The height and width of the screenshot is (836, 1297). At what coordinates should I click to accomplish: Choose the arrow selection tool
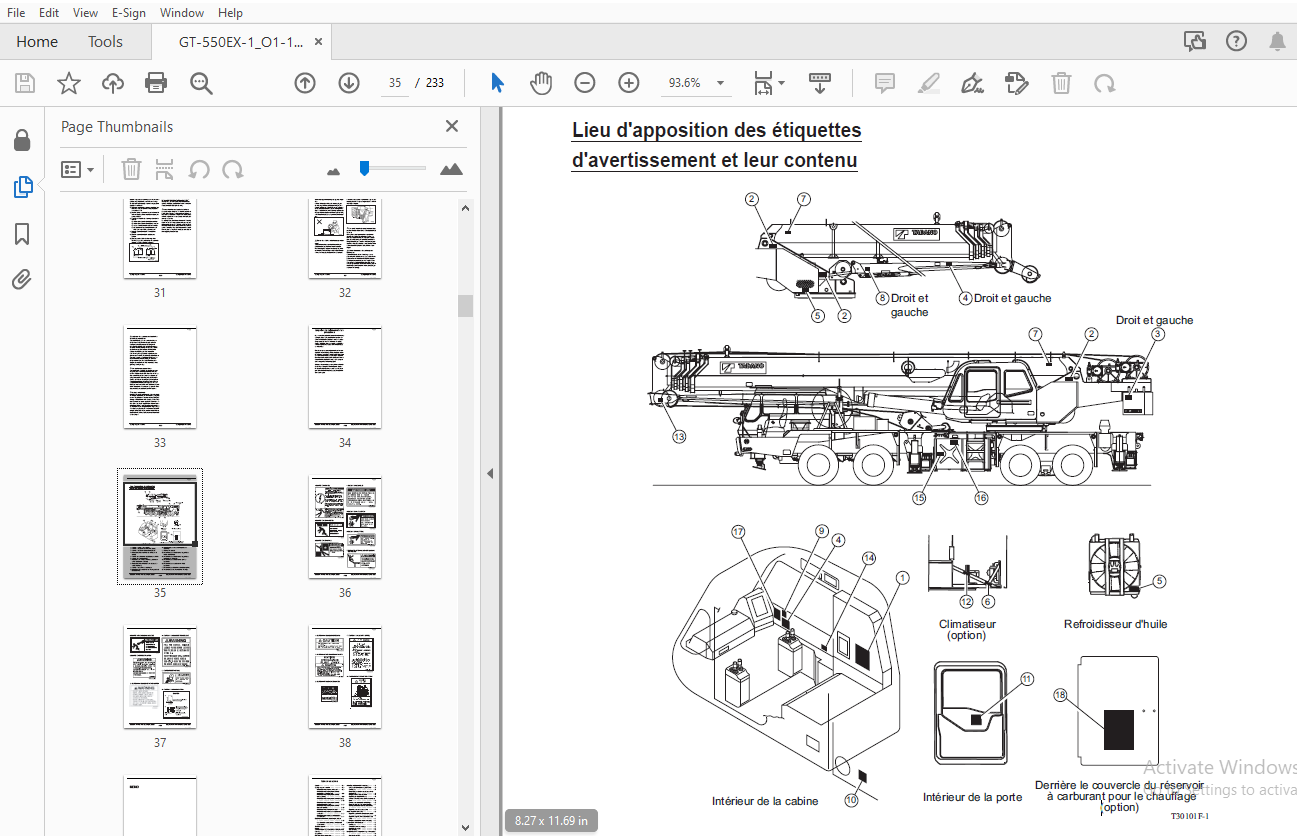[x=497, y=83]
